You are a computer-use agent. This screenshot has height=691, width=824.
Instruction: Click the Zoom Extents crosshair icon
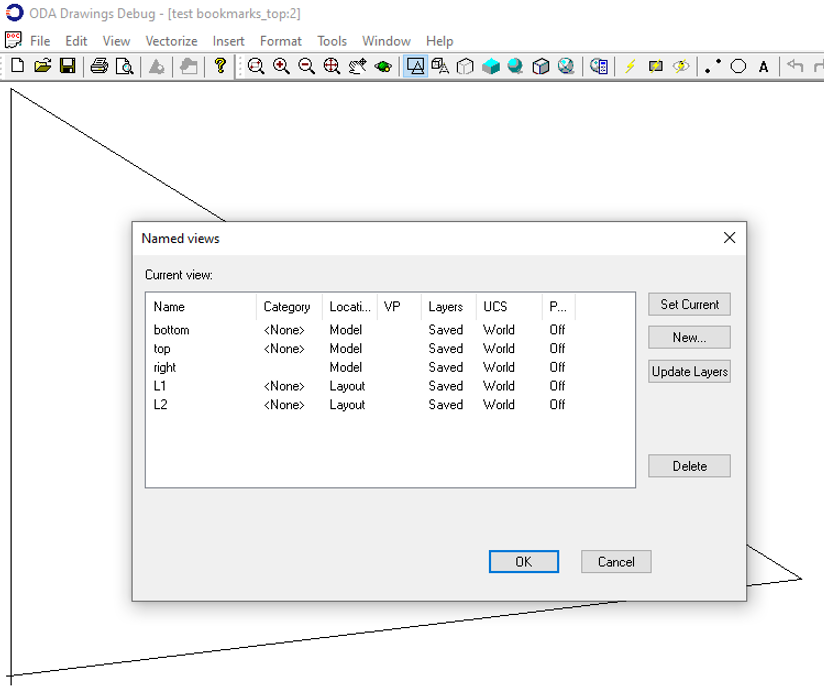click(329, 69)
